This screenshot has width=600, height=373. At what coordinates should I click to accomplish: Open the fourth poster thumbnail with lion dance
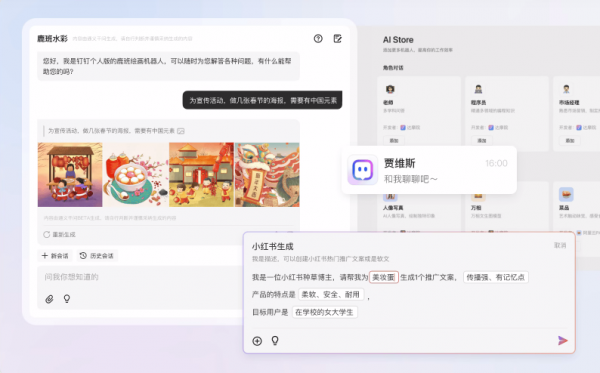click(x=267, y=174)
